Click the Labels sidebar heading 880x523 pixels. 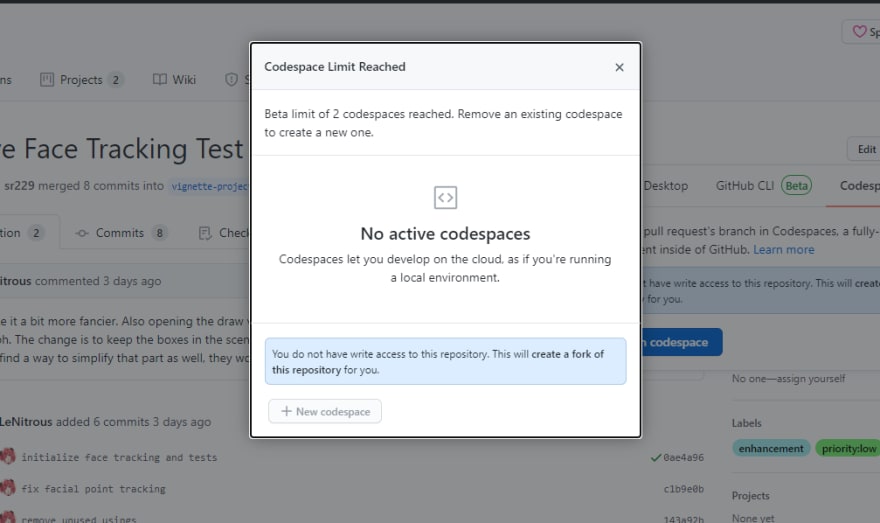point(746,423)
